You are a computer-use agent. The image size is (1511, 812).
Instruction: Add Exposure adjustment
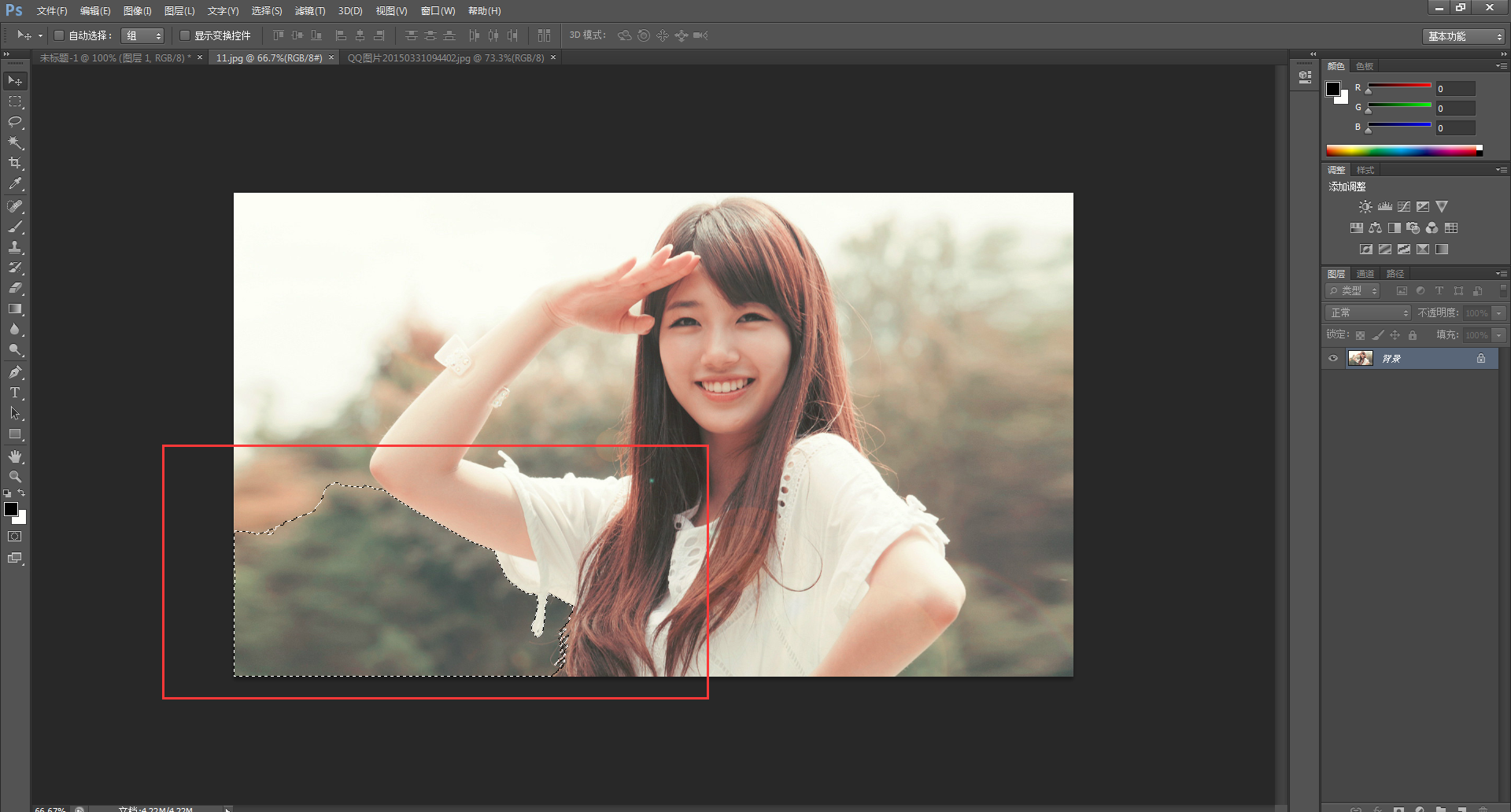click(1423, 207)
